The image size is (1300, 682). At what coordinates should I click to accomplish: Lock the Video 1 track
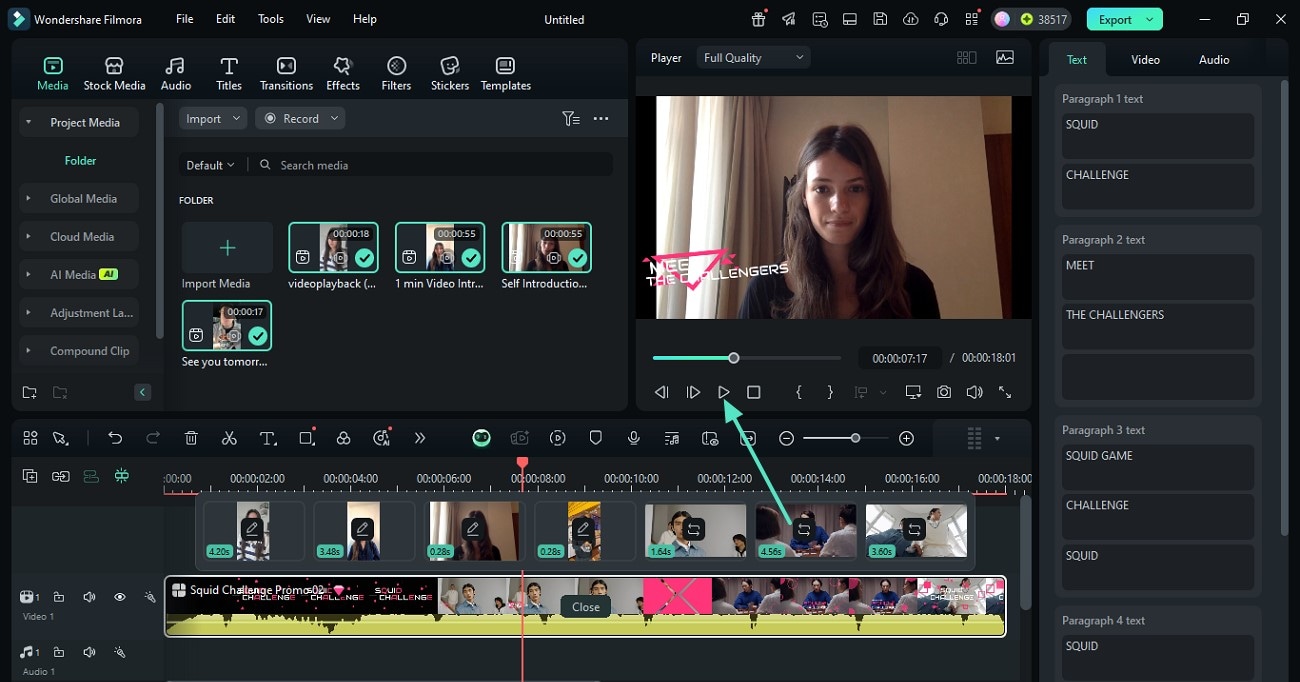click(x=59, y=597)
